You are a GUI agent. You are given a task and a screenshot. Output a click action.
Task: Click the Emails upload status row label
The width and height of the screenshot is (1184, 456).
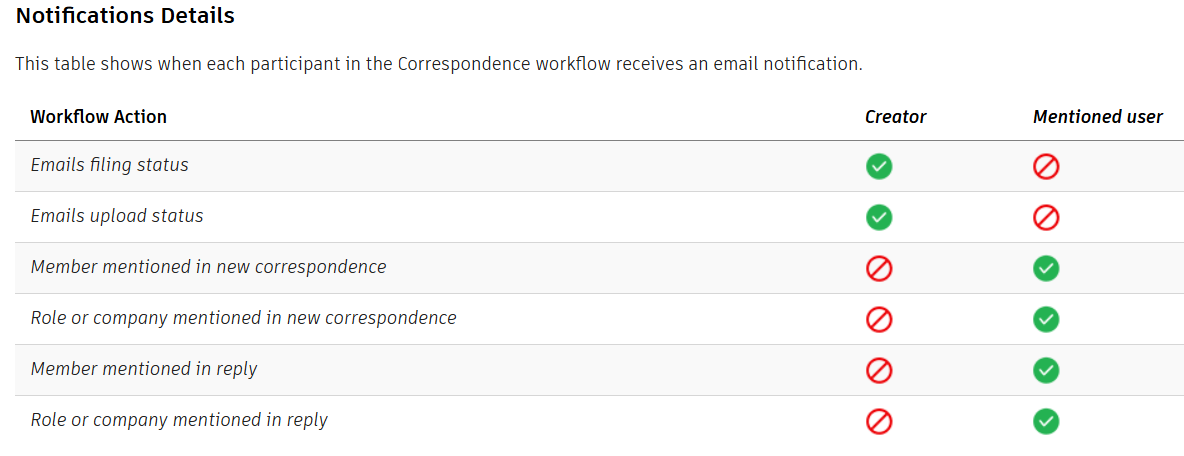point(117,216)
